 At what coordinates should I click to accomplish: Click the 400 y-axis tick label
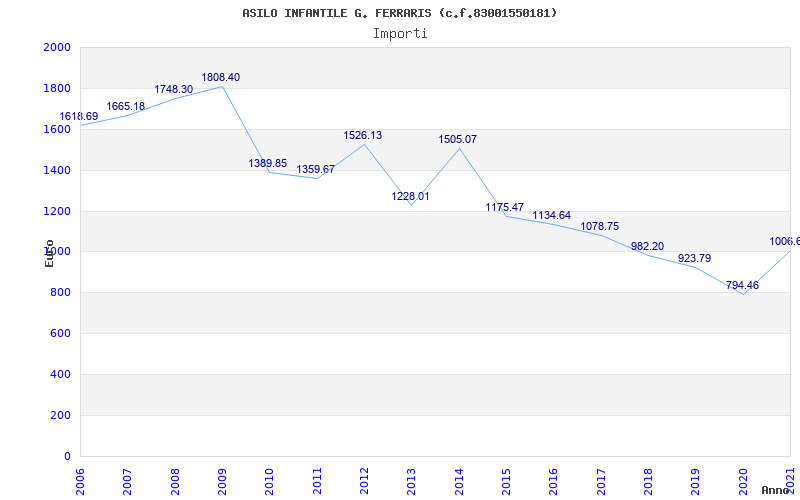[61, 374]
